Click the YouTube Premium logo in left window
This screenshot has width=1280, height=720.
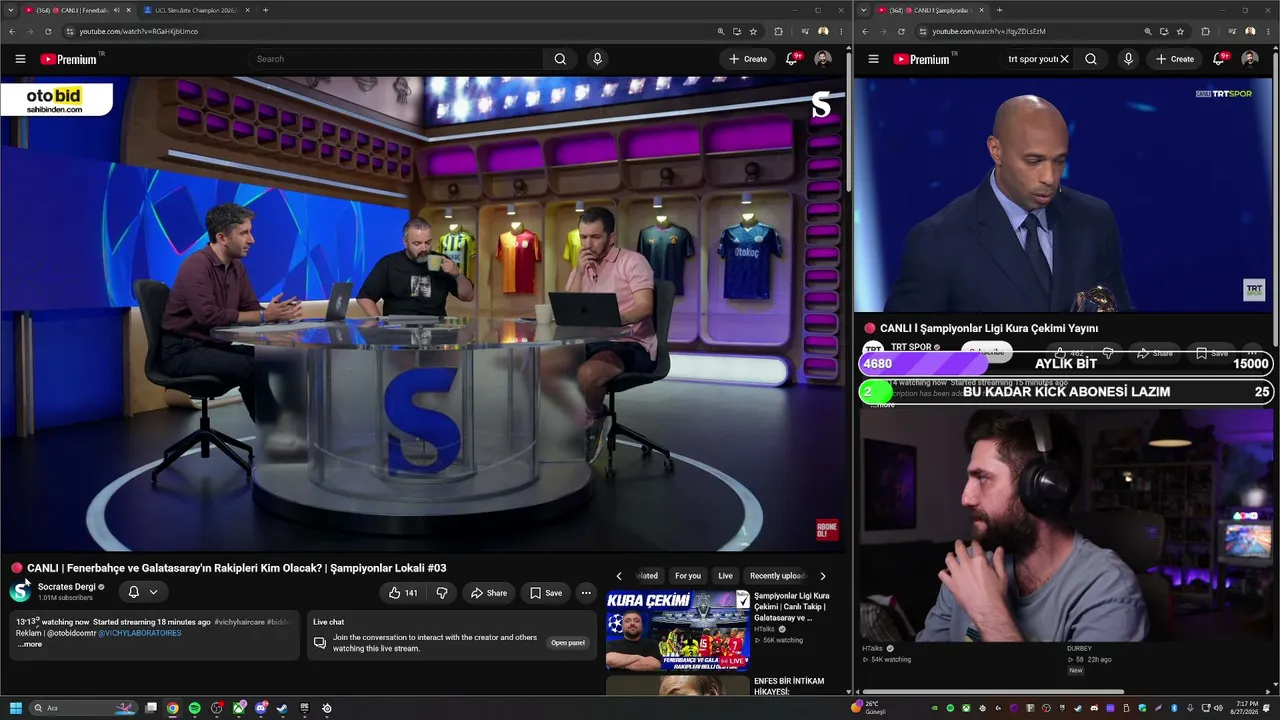tap(69, 59)
